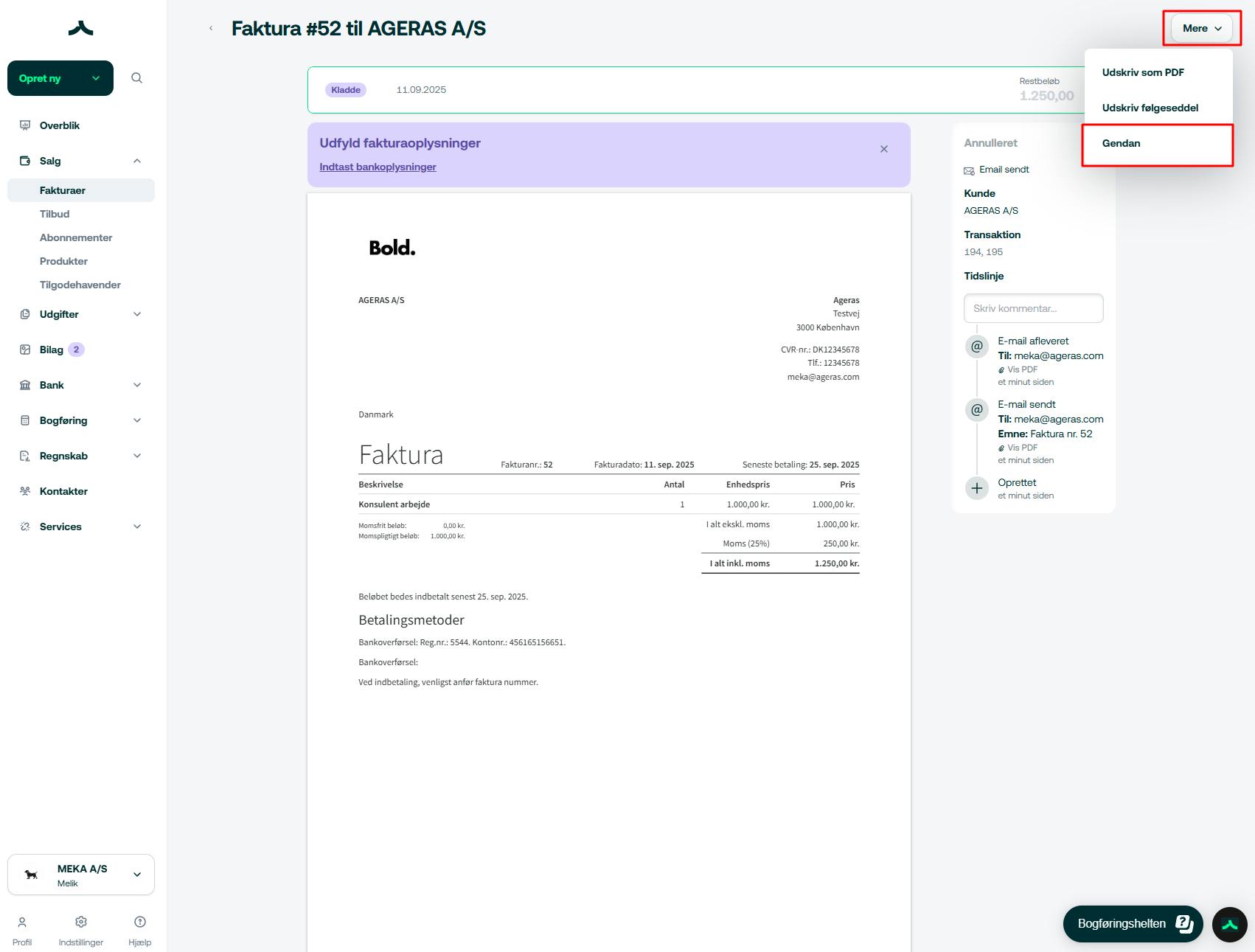
Task: Follow the Indtast bankoplysninger link
Action: (378, 167)
